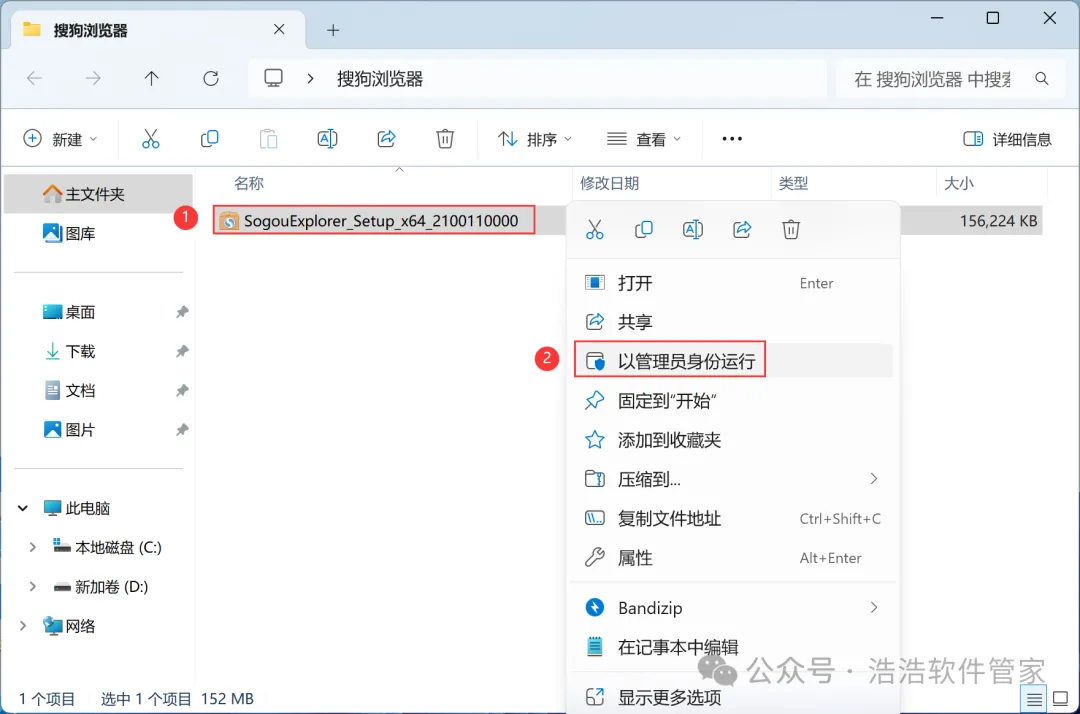The height and width of the screenshot is (714, 1080).
Task: Go back with the left arrow
Action: [x=34, y=78]
